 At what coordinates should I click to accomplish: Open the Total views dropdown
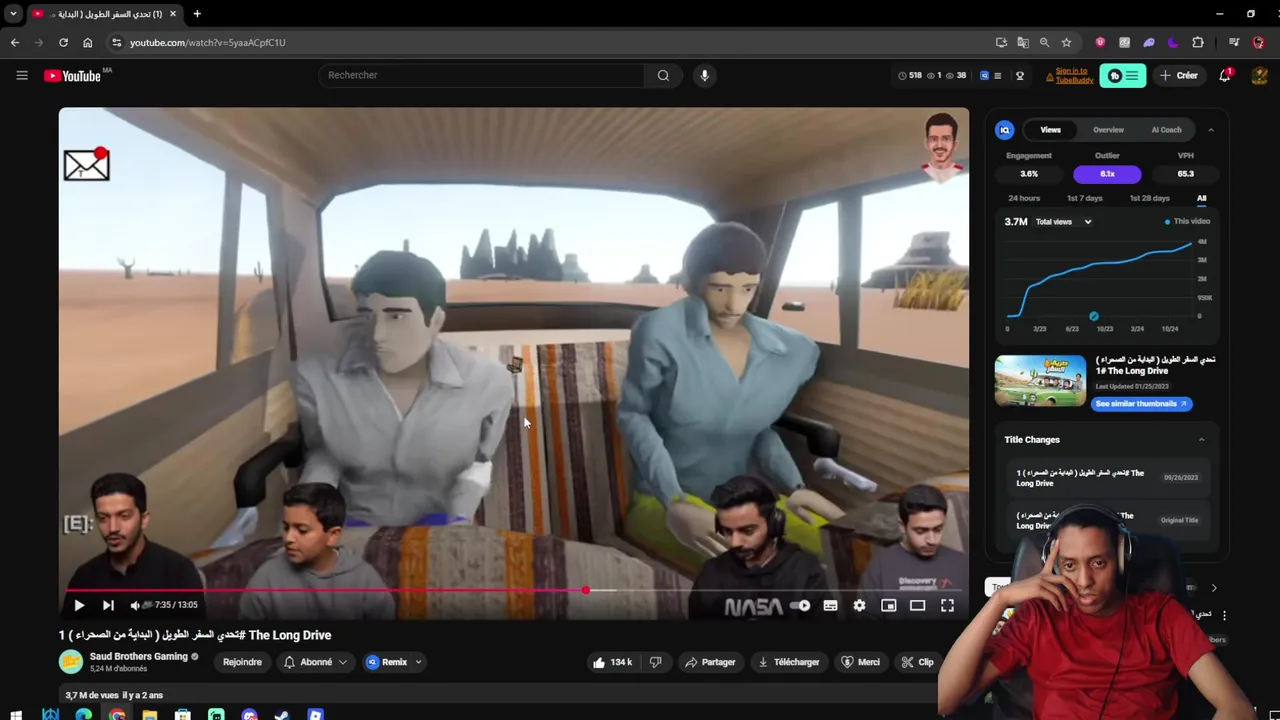[x=1063, y=222]
